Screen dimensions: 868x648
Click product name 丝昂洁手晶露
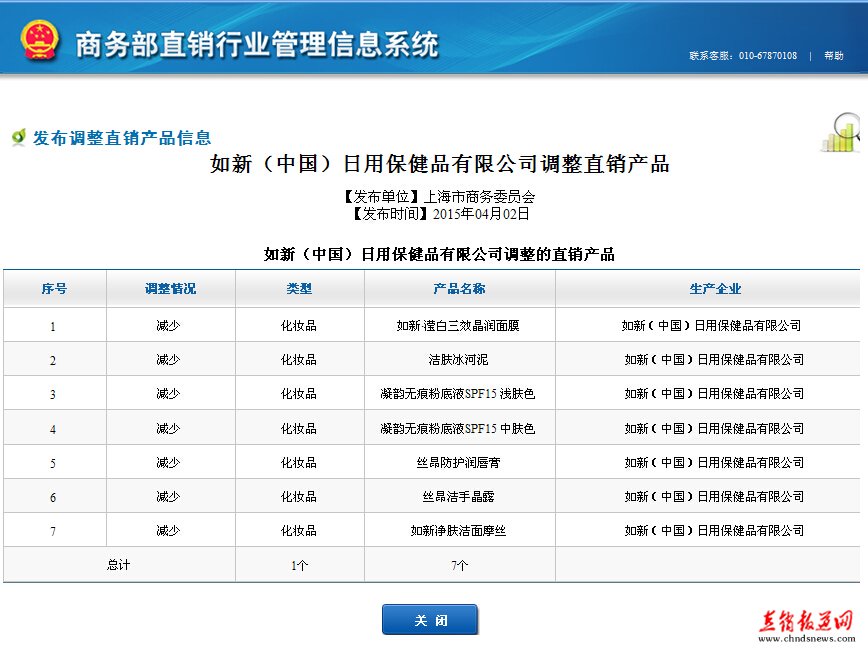pyautogui.click(x=458, y=496)
